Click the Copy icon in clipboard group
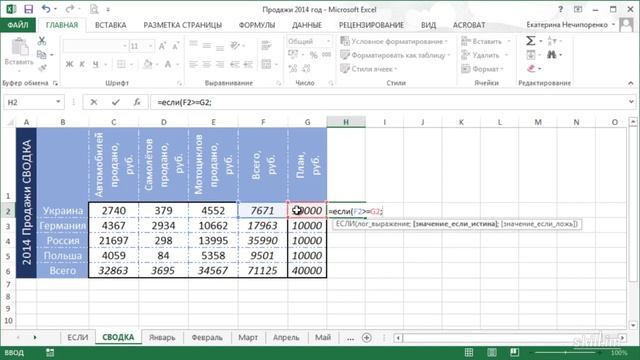Viewport: 640px width, 360px height. tap(42, 54)
